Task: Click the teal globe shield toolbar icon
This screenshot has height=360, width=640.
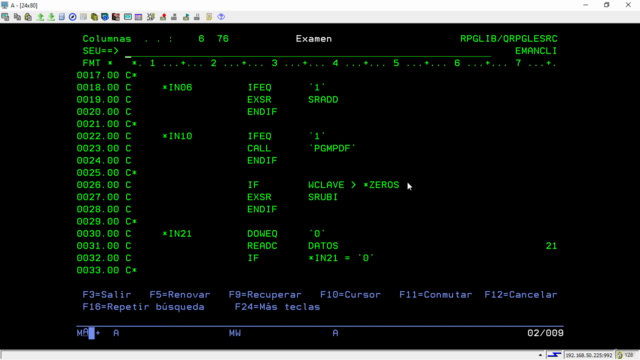Action: [105, 17]
